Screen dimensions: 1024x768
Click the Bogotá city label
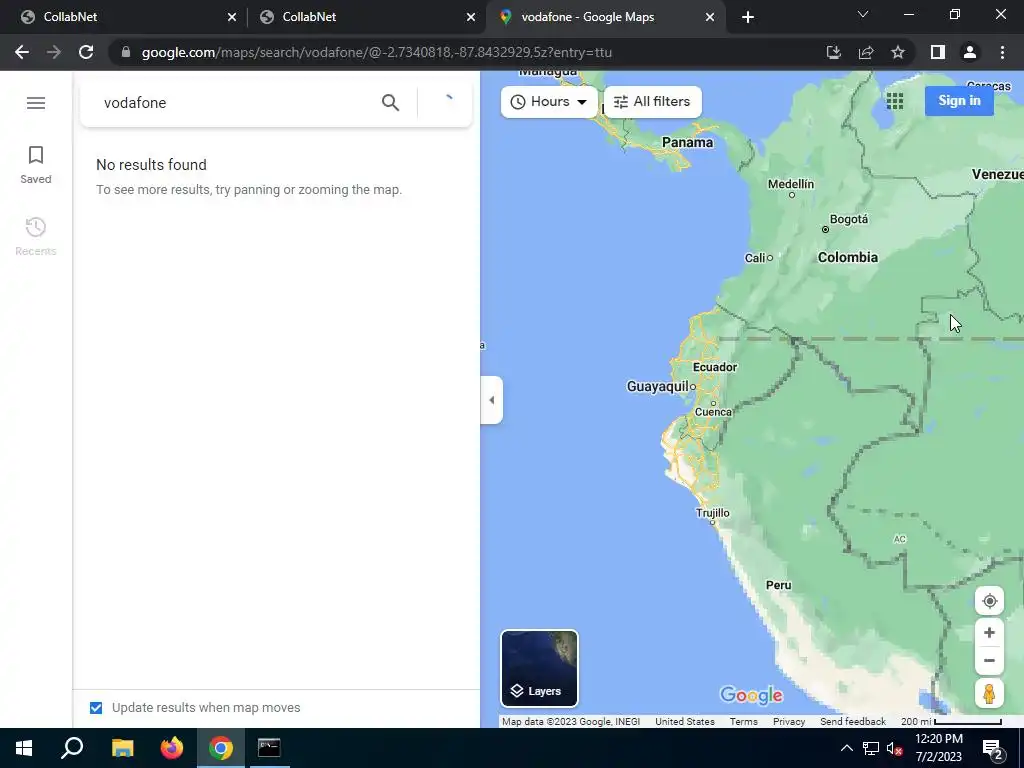tap(848, 219)
